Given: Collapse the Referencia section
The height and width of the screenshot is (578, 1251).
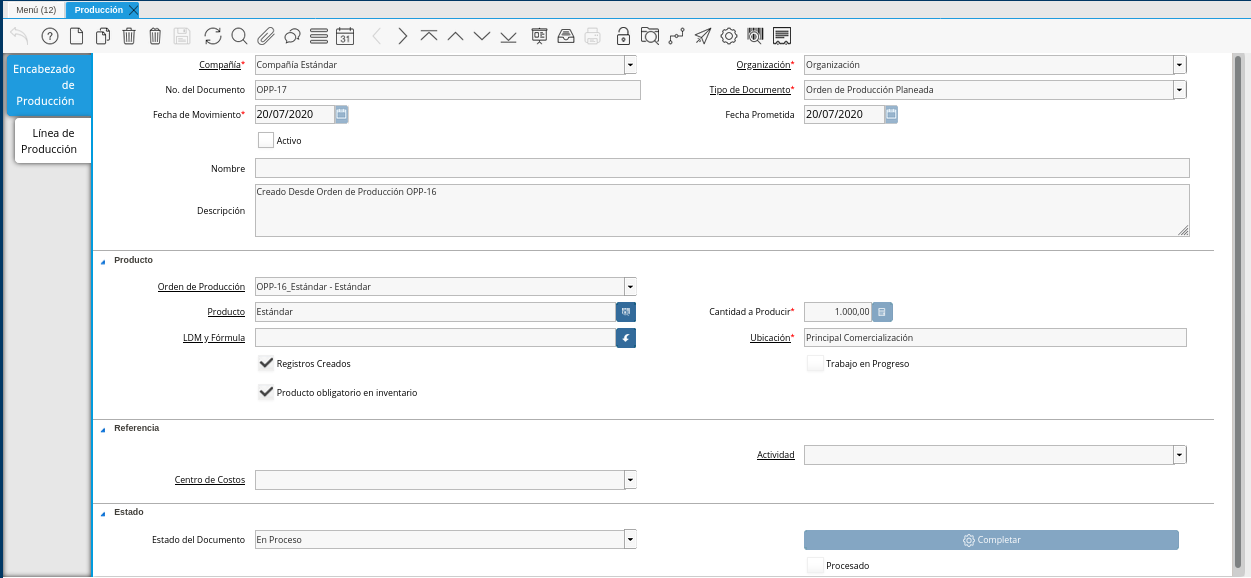Looking at the screenshot, I should pos(102,429).
